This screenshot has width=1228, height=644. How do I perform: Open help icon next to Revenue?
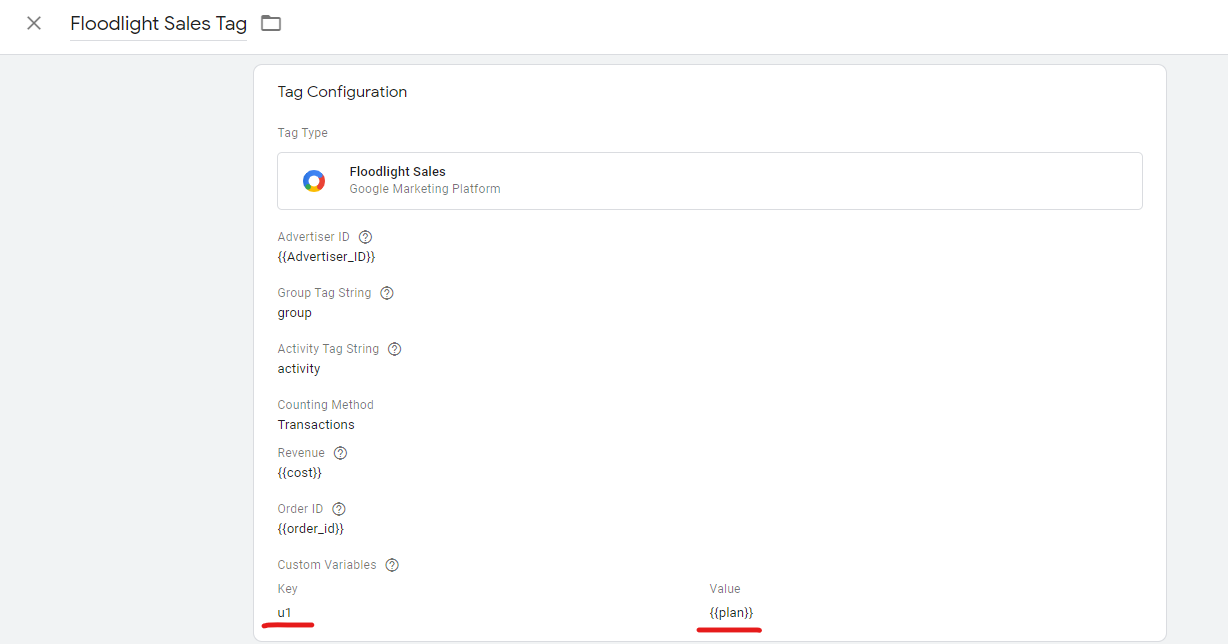[340, 453]
